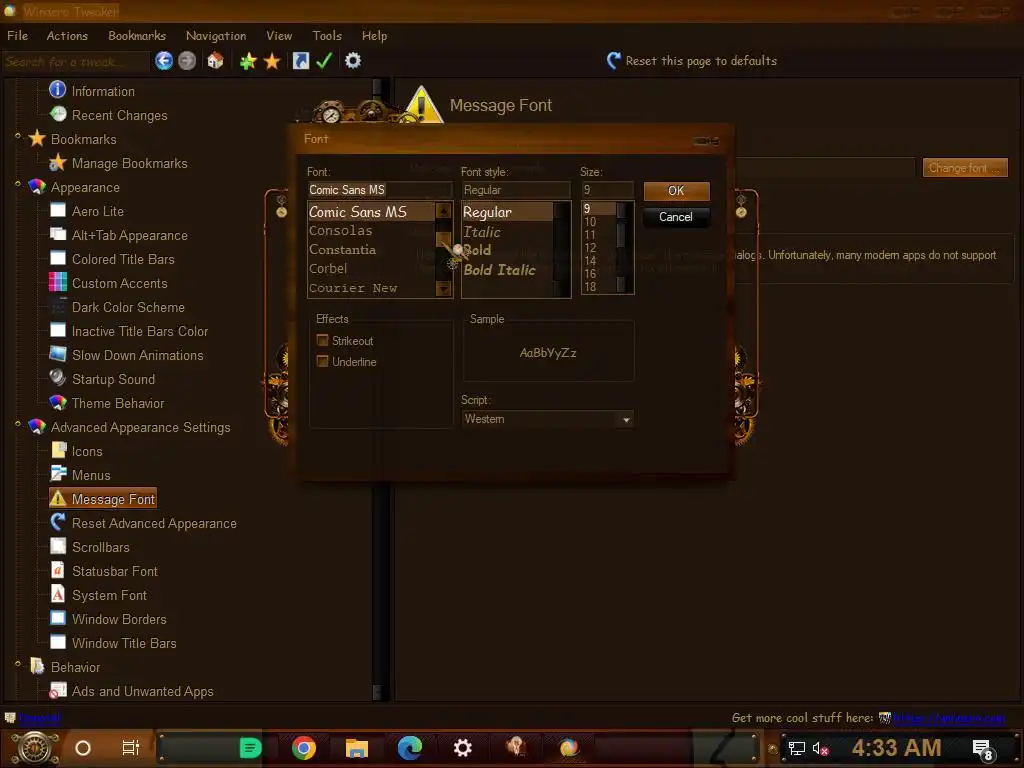
Task: Click the Slow Down Animations icon
Action: 57,354
